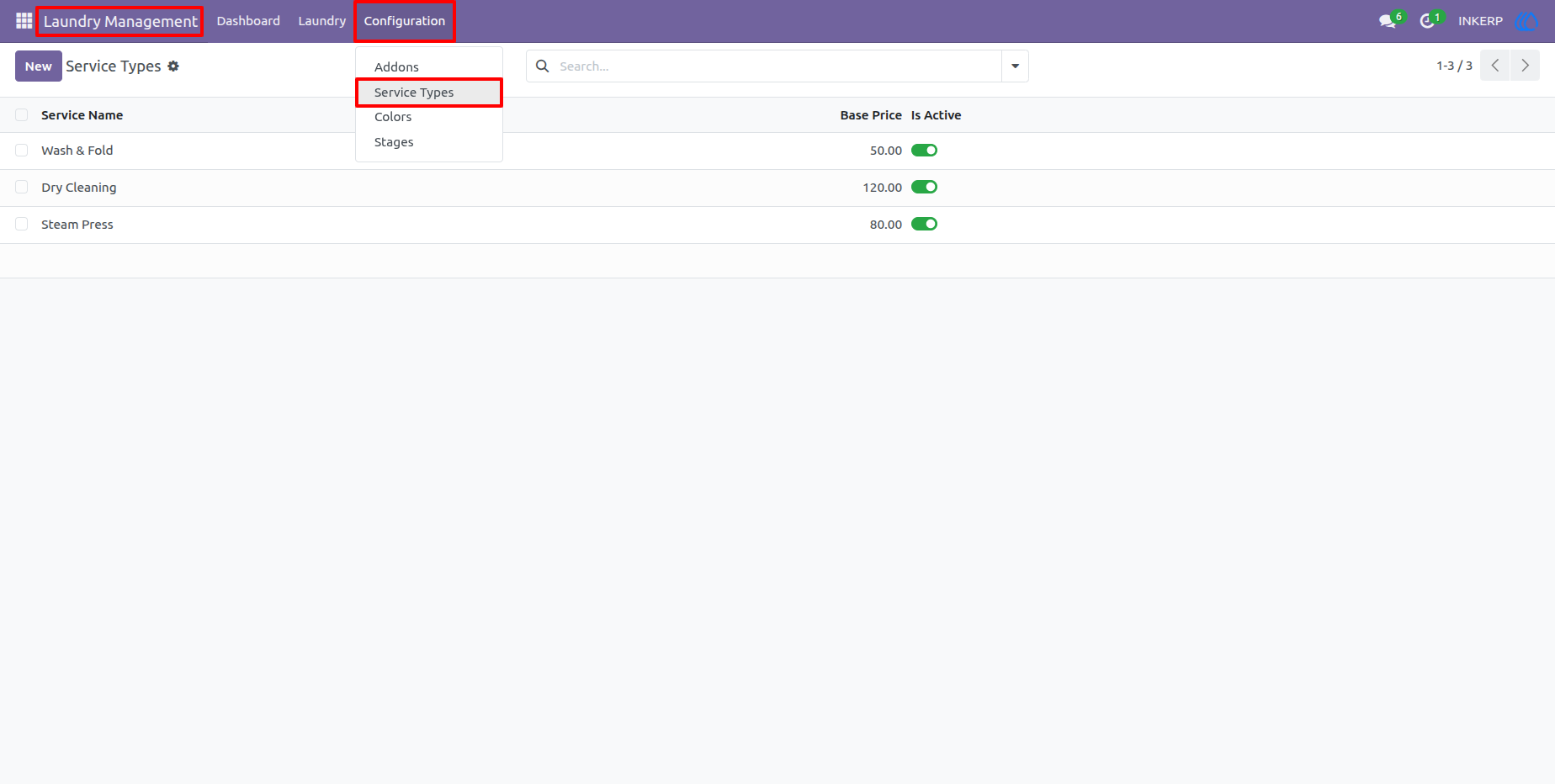Open the Dashboard menu
The height and width of the screenshot is (784, 1555).
tap(248, 21)
